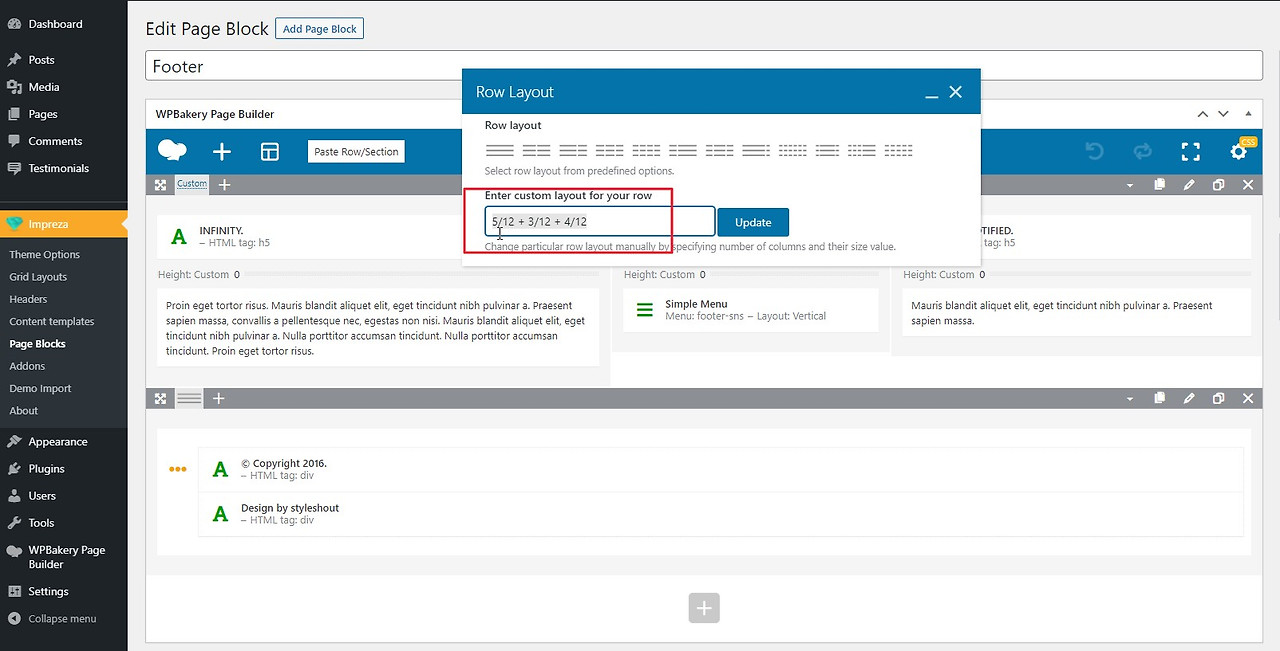Click the Add Page Block button
This screenshot has width=1280, height=651.
point(320,29)
